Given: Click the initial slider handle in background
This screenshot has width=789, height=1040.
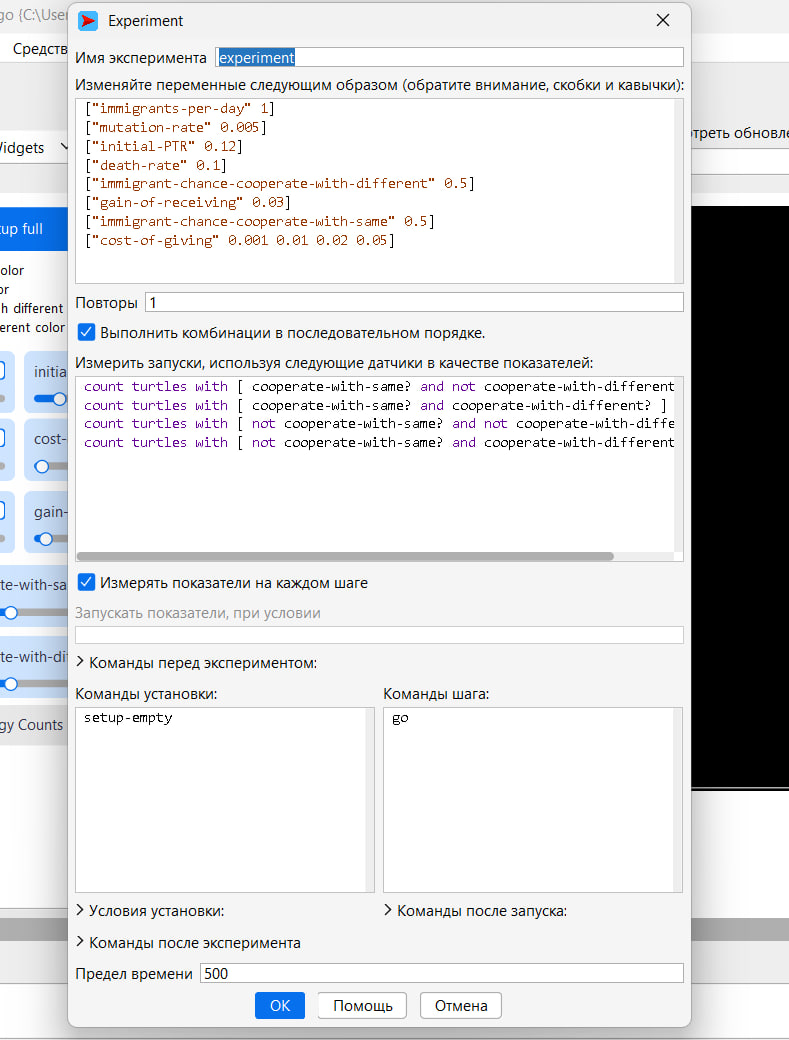Looking at the screenshot, I should tap(60, 398).
